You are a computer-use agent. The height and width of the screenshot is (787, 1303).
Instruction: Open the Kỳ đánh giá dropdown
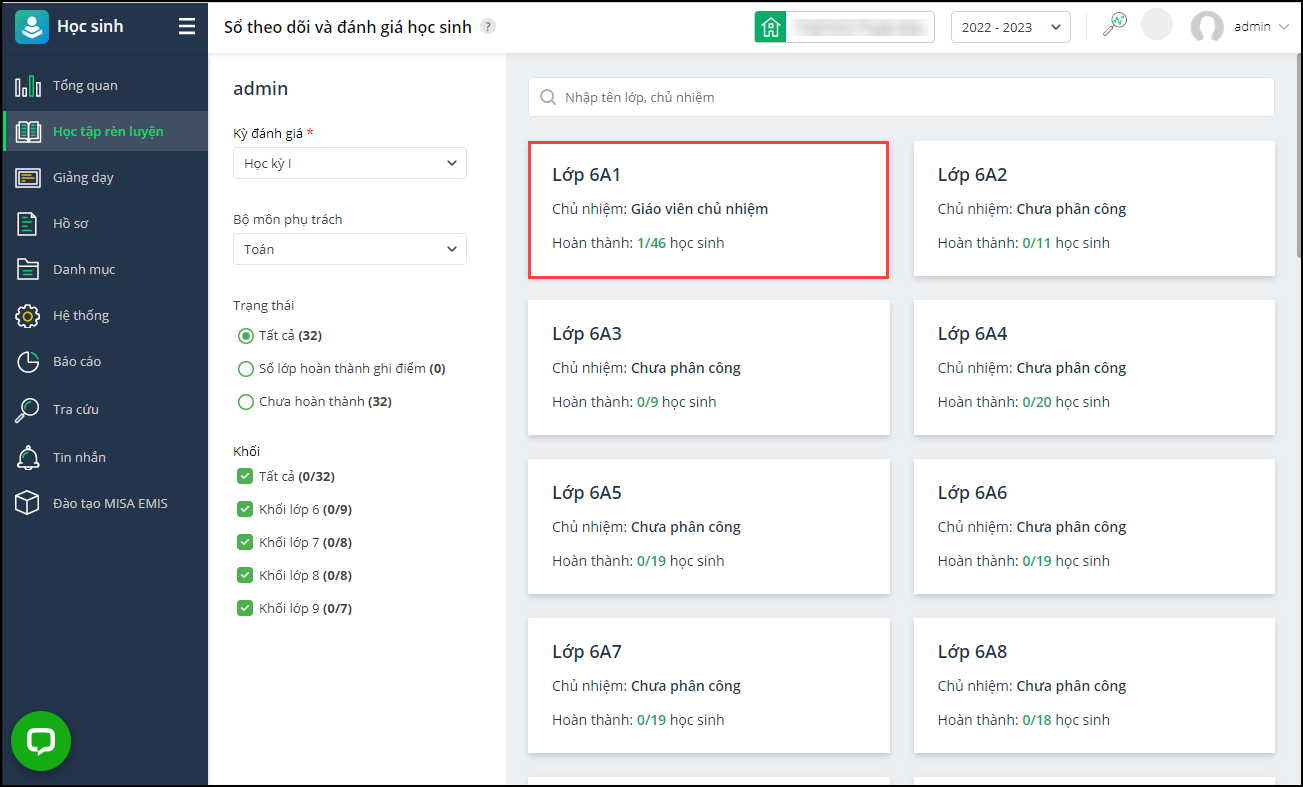349,163
